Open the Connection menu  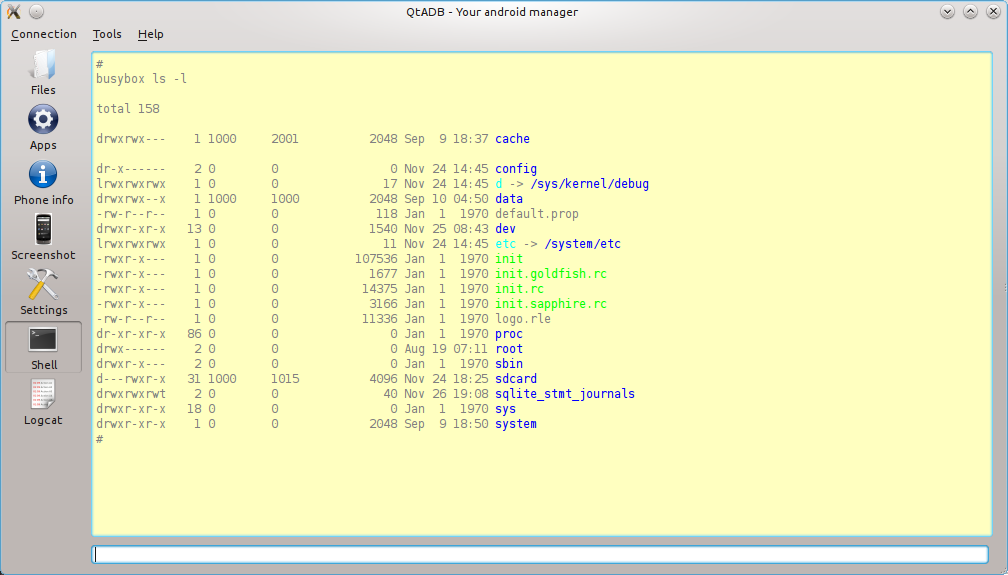pos(44,34)
